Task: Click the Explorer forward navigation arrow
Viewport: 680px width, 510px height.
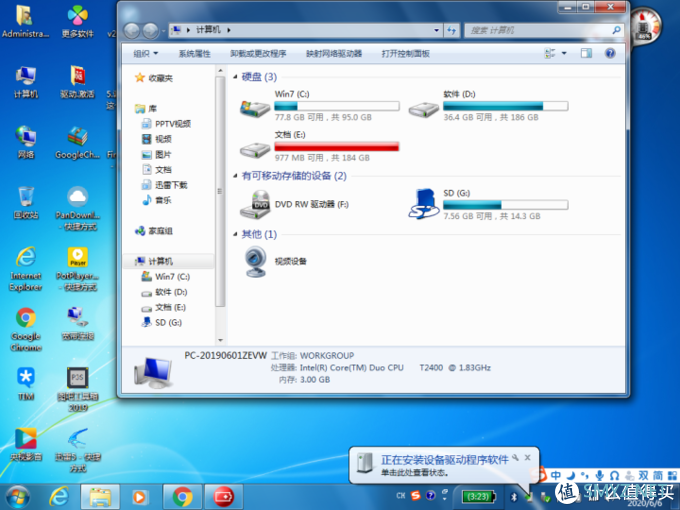Action: coord(150,30)
